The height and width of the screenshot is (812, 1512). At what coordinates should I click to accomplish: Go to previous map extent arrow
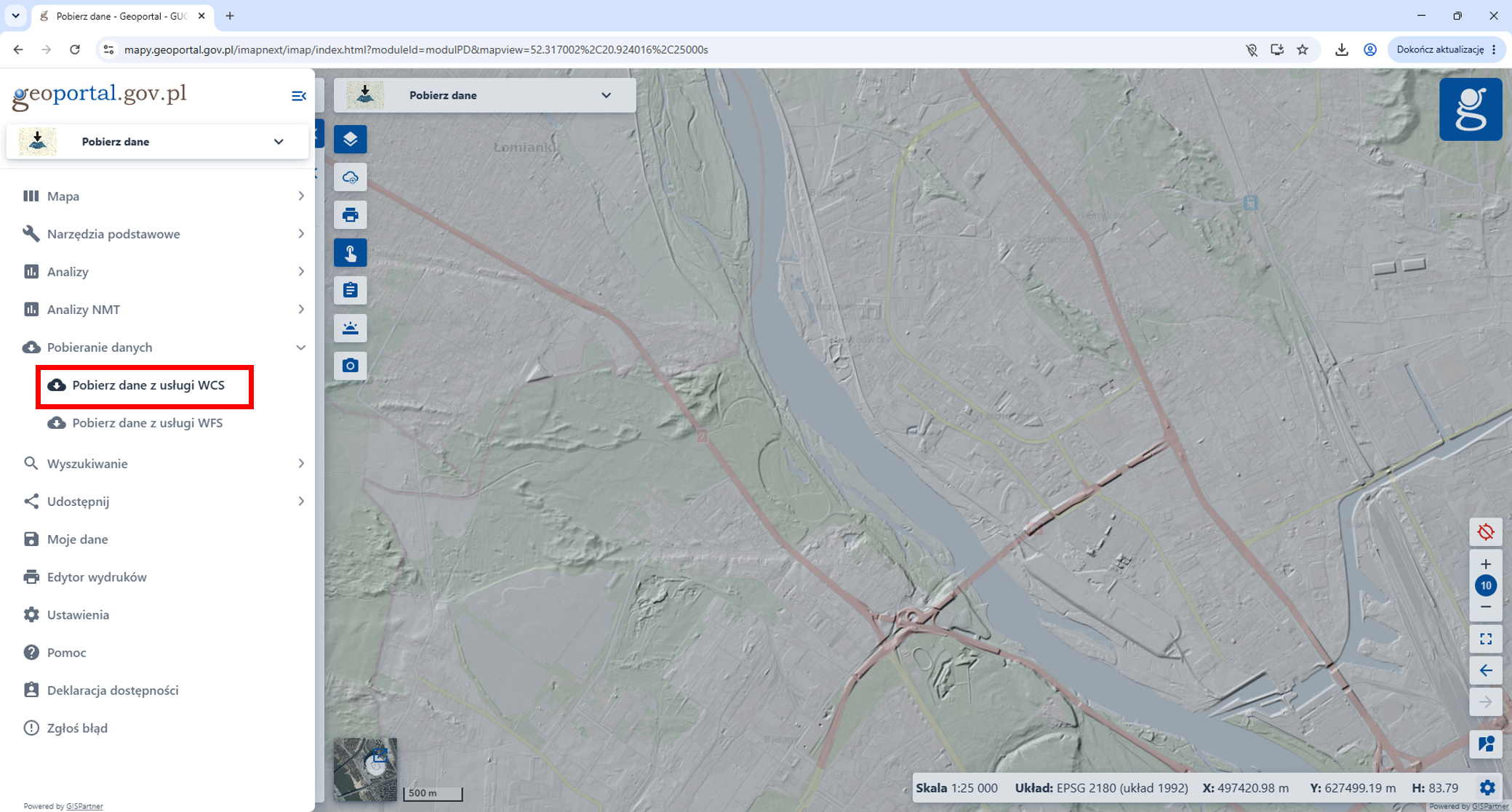[x=1485, y=670]
